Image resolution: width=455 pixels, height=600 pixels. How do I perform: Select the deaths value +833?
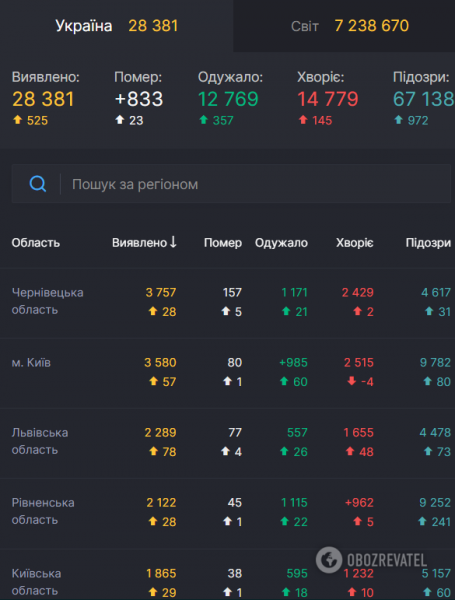tap(139, 99)
